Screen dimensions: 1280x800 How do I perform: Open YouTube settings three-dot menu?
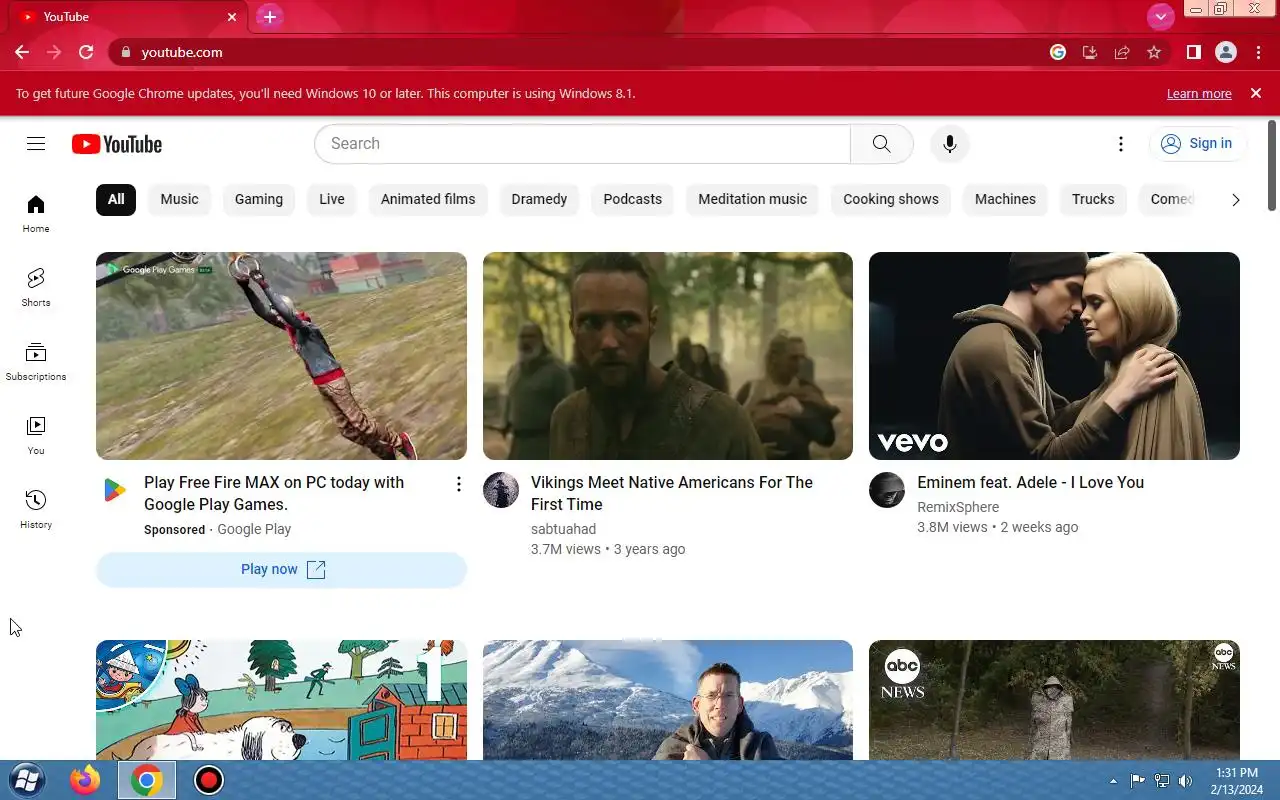(1121, 144)
